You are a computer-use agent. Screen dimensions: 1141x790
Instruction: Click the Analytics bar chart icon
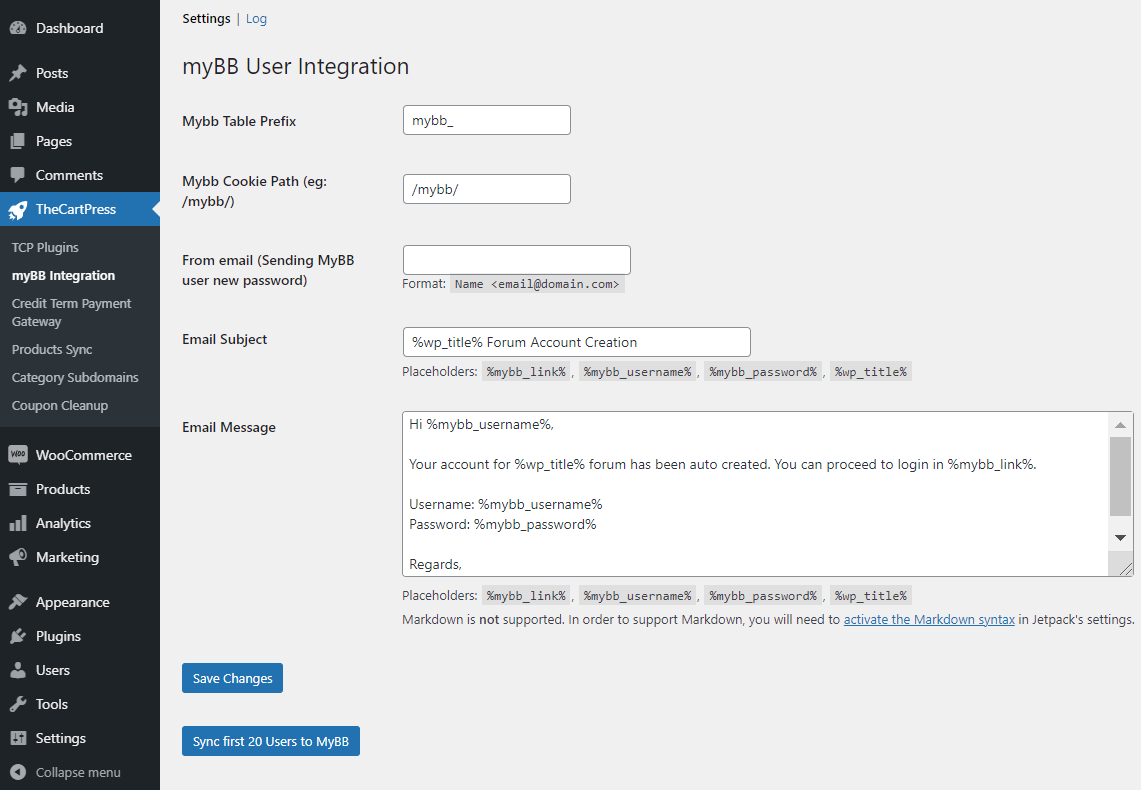18,523
